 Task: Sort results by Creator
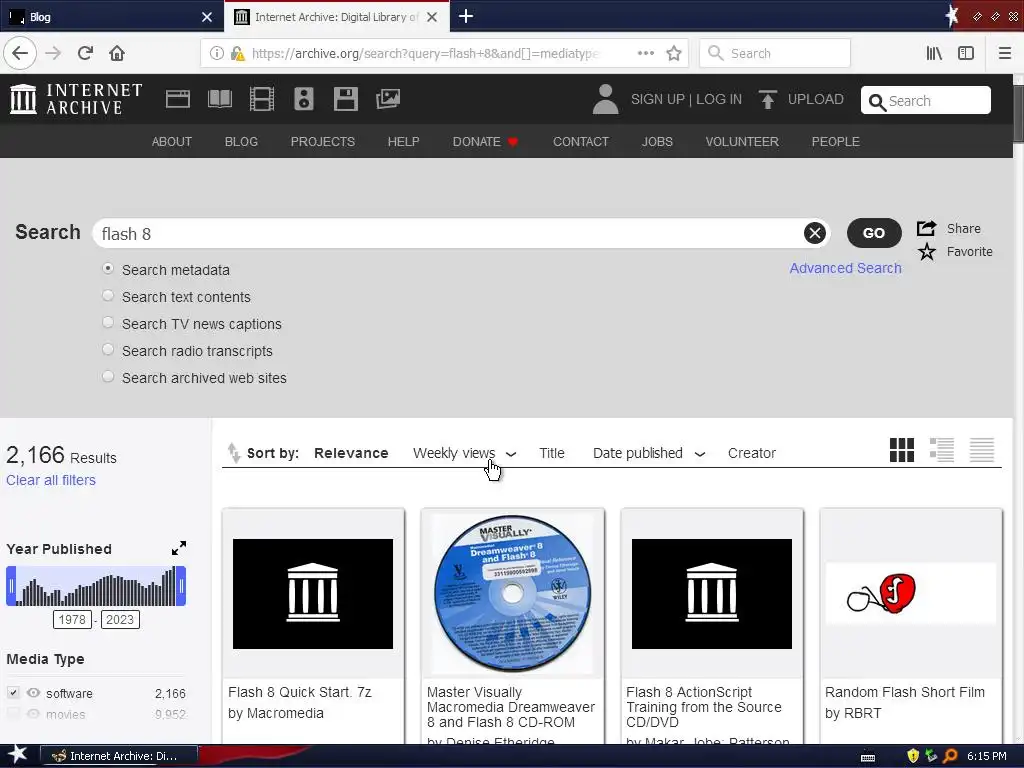click(752, 453)
